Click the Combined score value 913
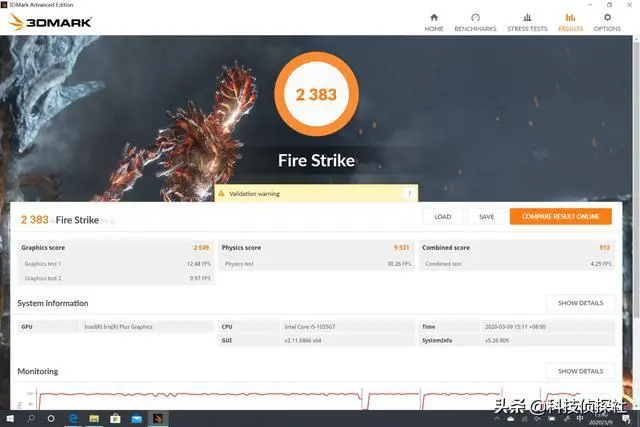This screenshot has height=427, width=640. (x=604, y=247)
